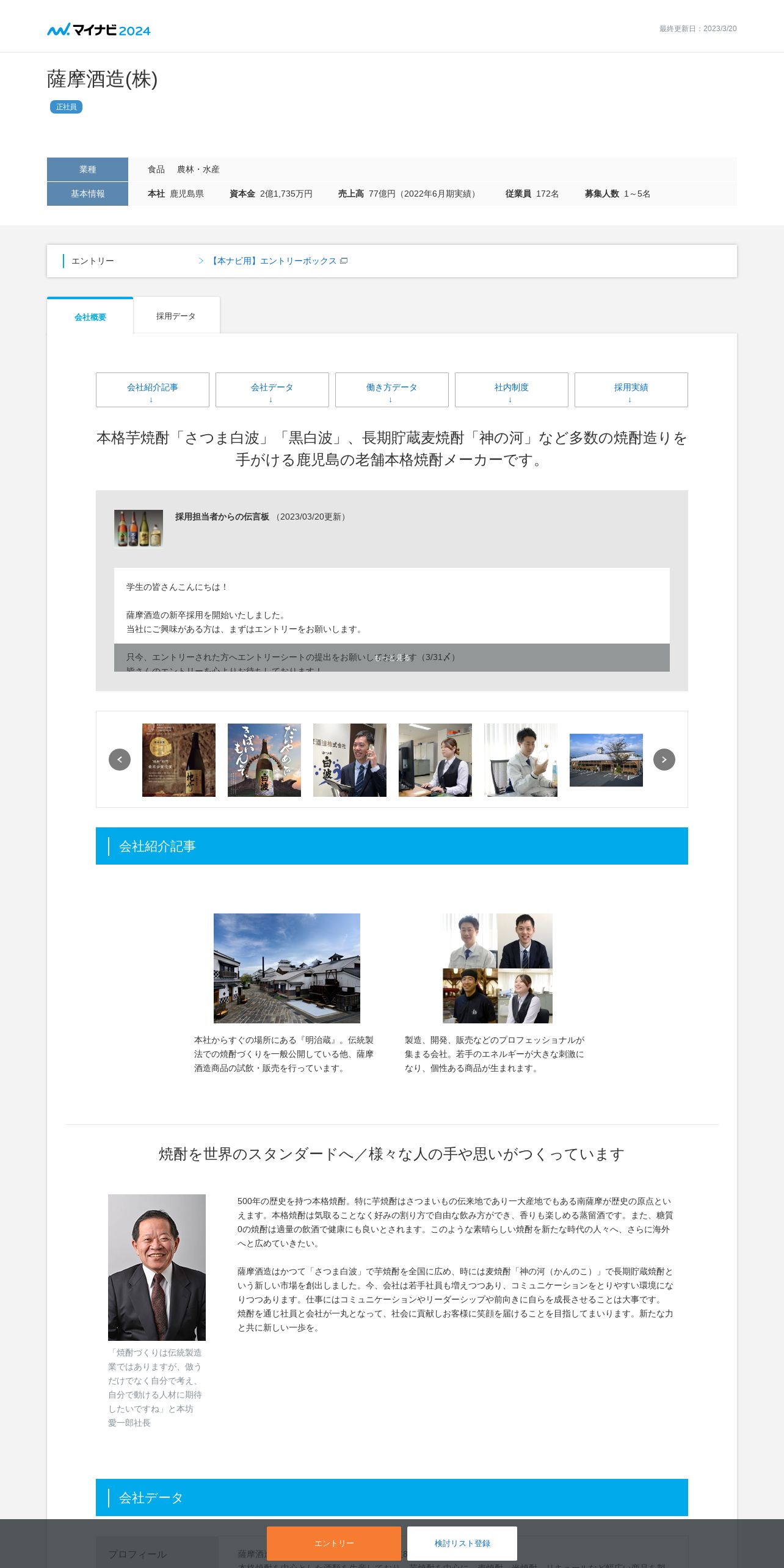Jump to 社内制度 section button
Screen dimensions: 784x1568
[x=512, y=390]
